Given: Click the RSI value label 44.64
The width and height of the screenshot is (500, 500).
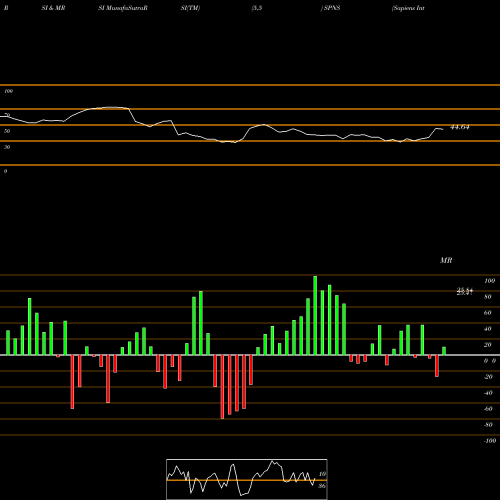Looking at the screenshot, I should (x=460, y=127).
